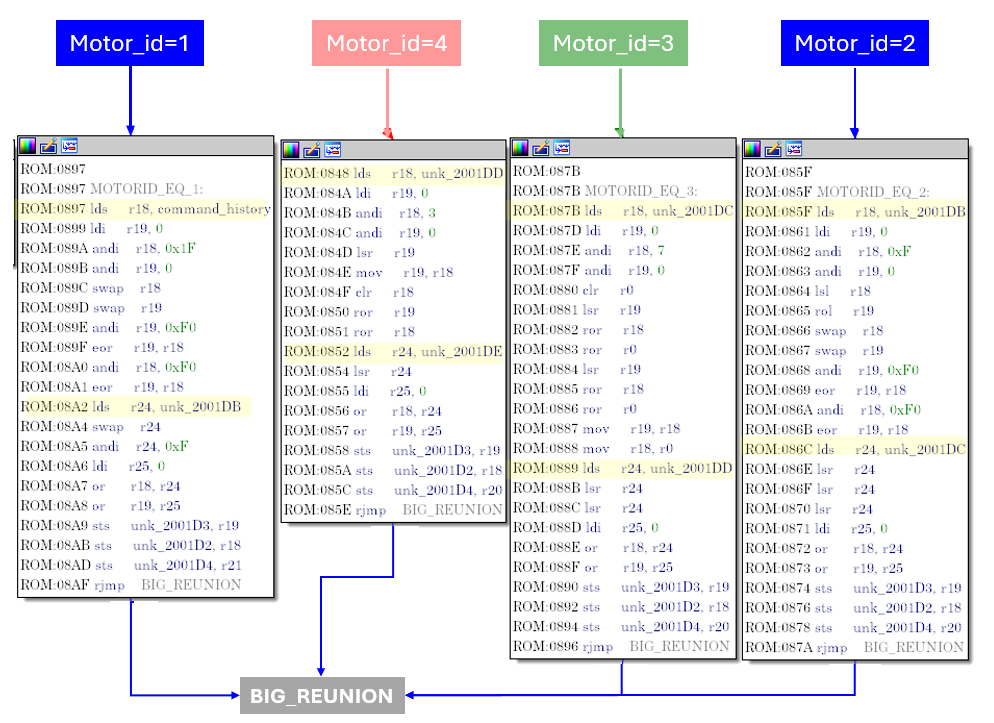Click the "ROM:0880 clr r0" instruction
994x723 pixels.
point(573,290)
